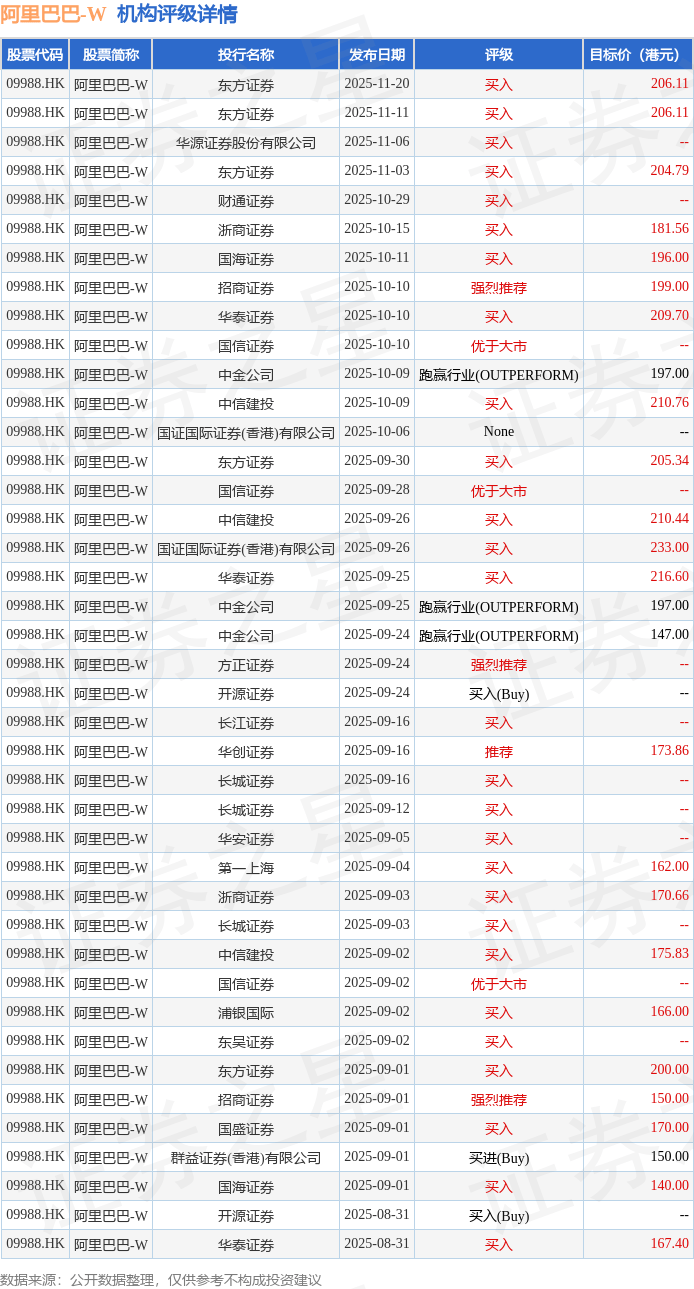Select the date cell 2025-10-06
694x1289 pixels.
pos(377,432)
